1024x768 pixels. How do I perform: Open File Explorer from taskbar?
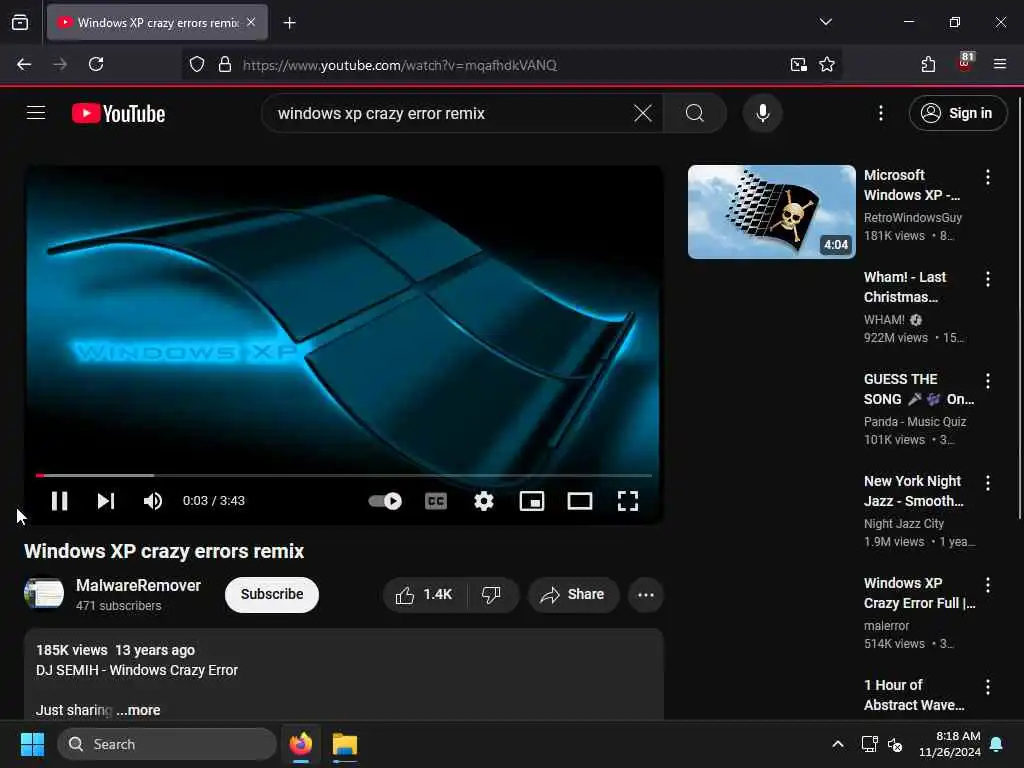pos(345,744)
